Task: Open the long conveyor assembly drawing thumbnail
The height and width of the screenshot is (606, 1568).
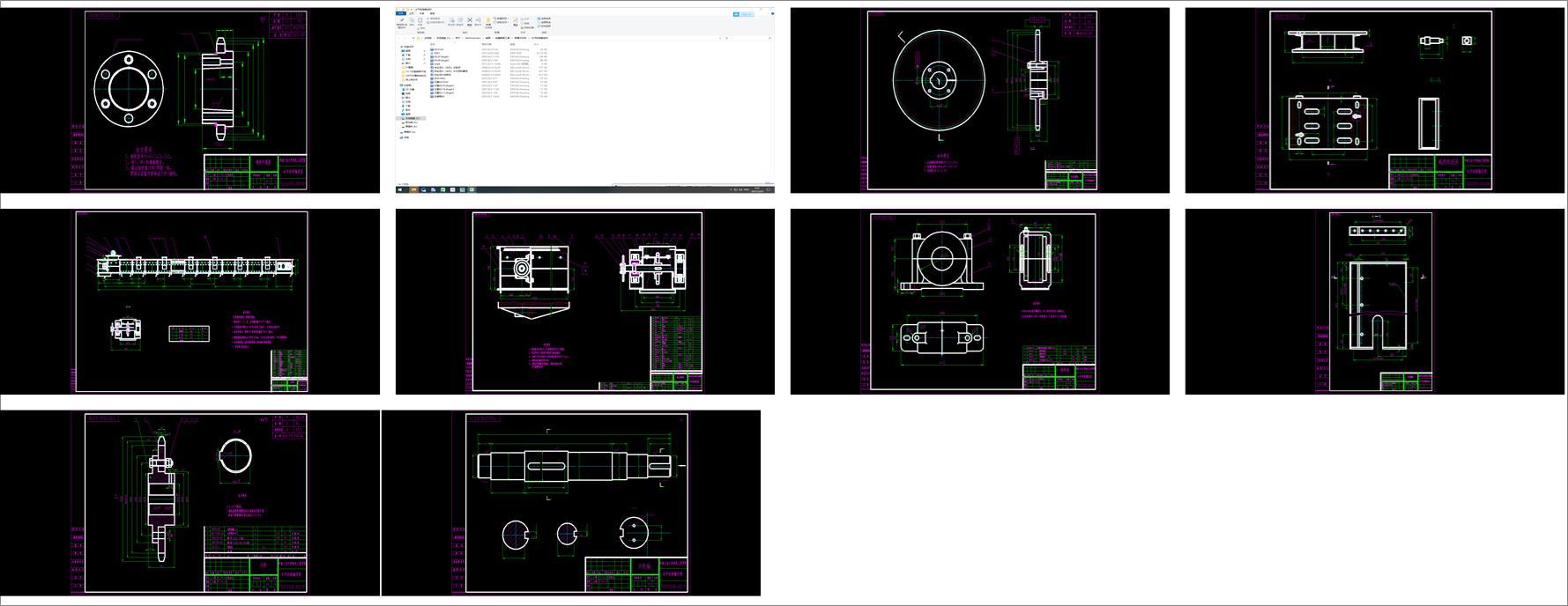Action: 189,301
